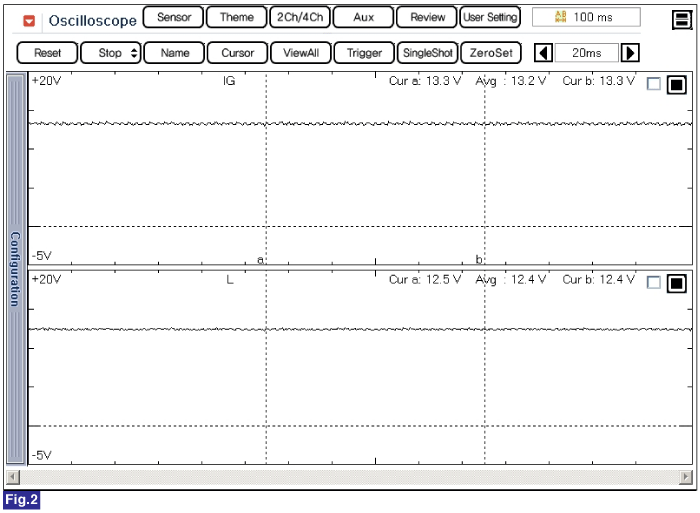This screenshot has width=700, height=513.
Task: Click the +20V label in IG channel
Action: click(x=46, y=81)
